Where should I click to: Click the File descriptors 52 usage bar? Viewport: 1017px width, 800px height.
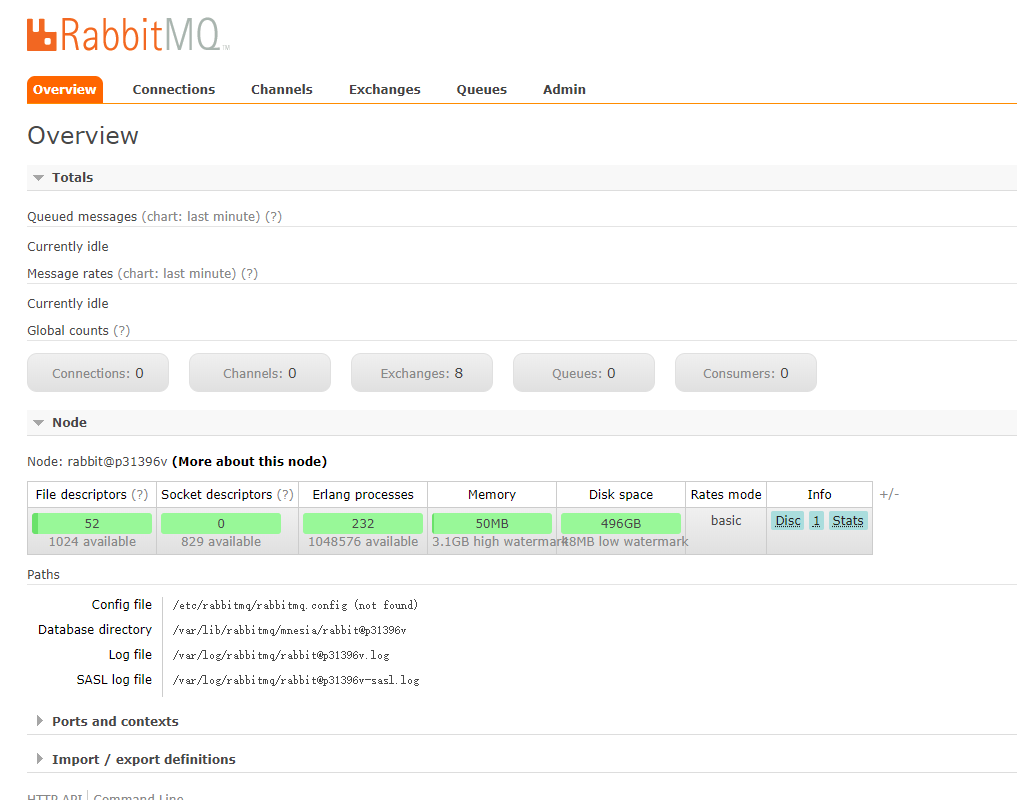click(92, 523)
